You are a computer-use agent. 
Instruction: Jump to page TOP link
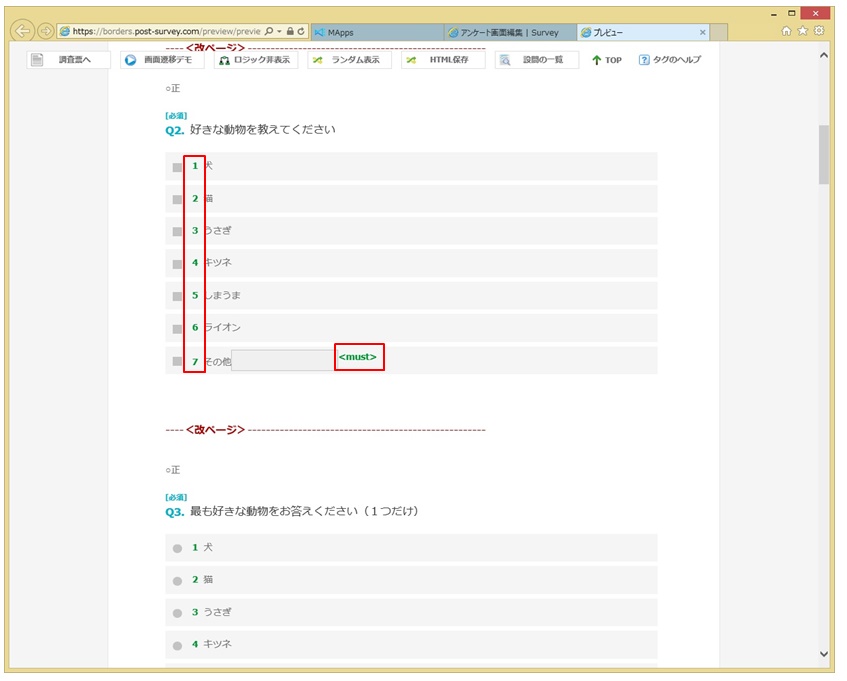pyautogui.click(x=607, y=60)
